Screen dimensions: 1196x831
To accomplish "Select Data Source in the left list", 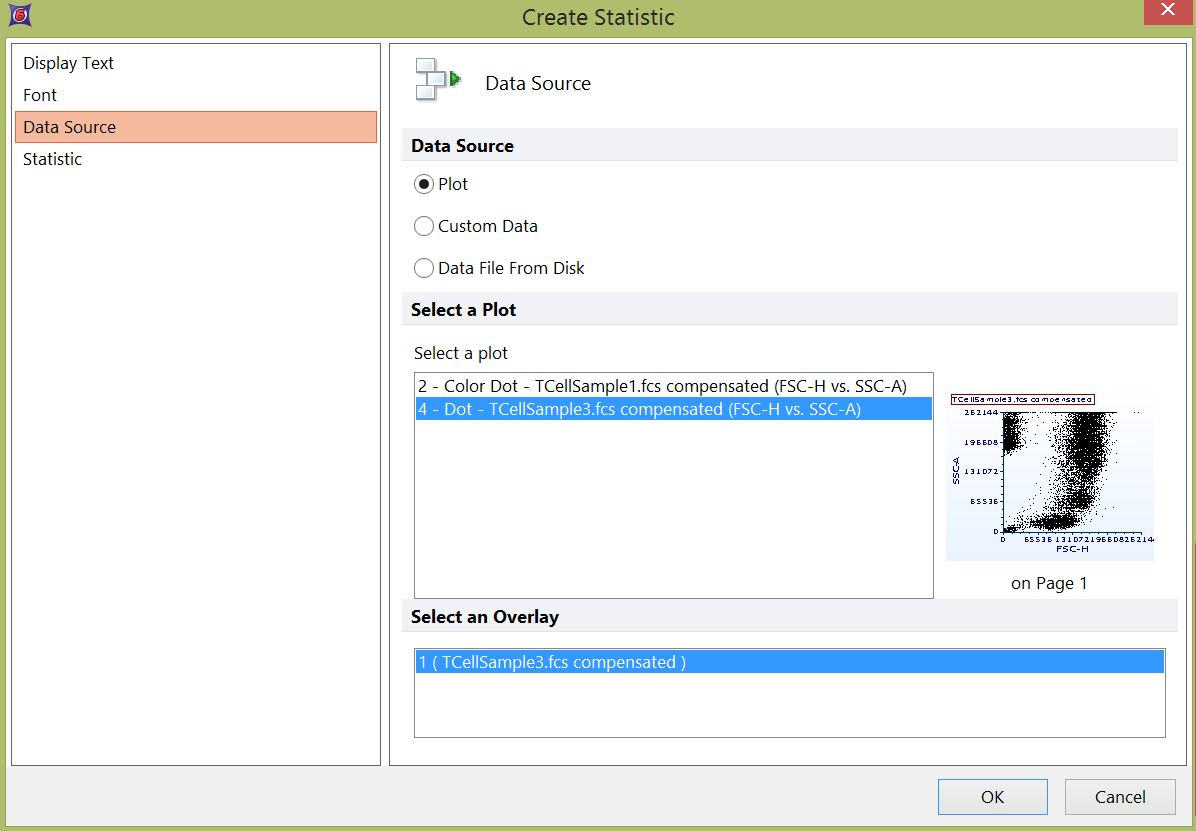I will 70,127.
